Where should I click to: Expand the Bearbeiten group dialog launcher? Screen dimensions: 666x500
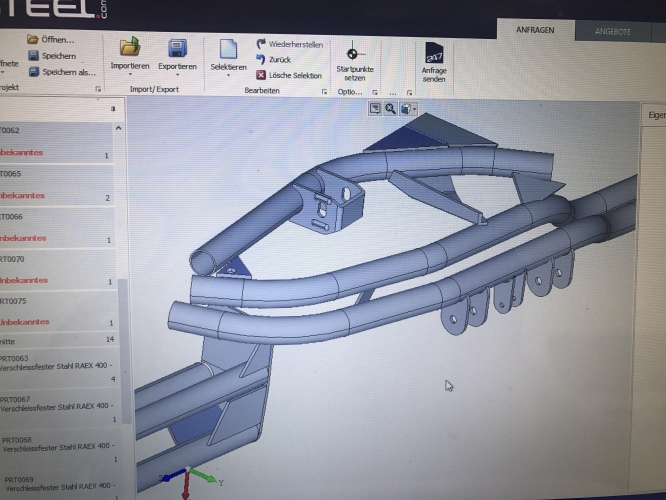325,91
